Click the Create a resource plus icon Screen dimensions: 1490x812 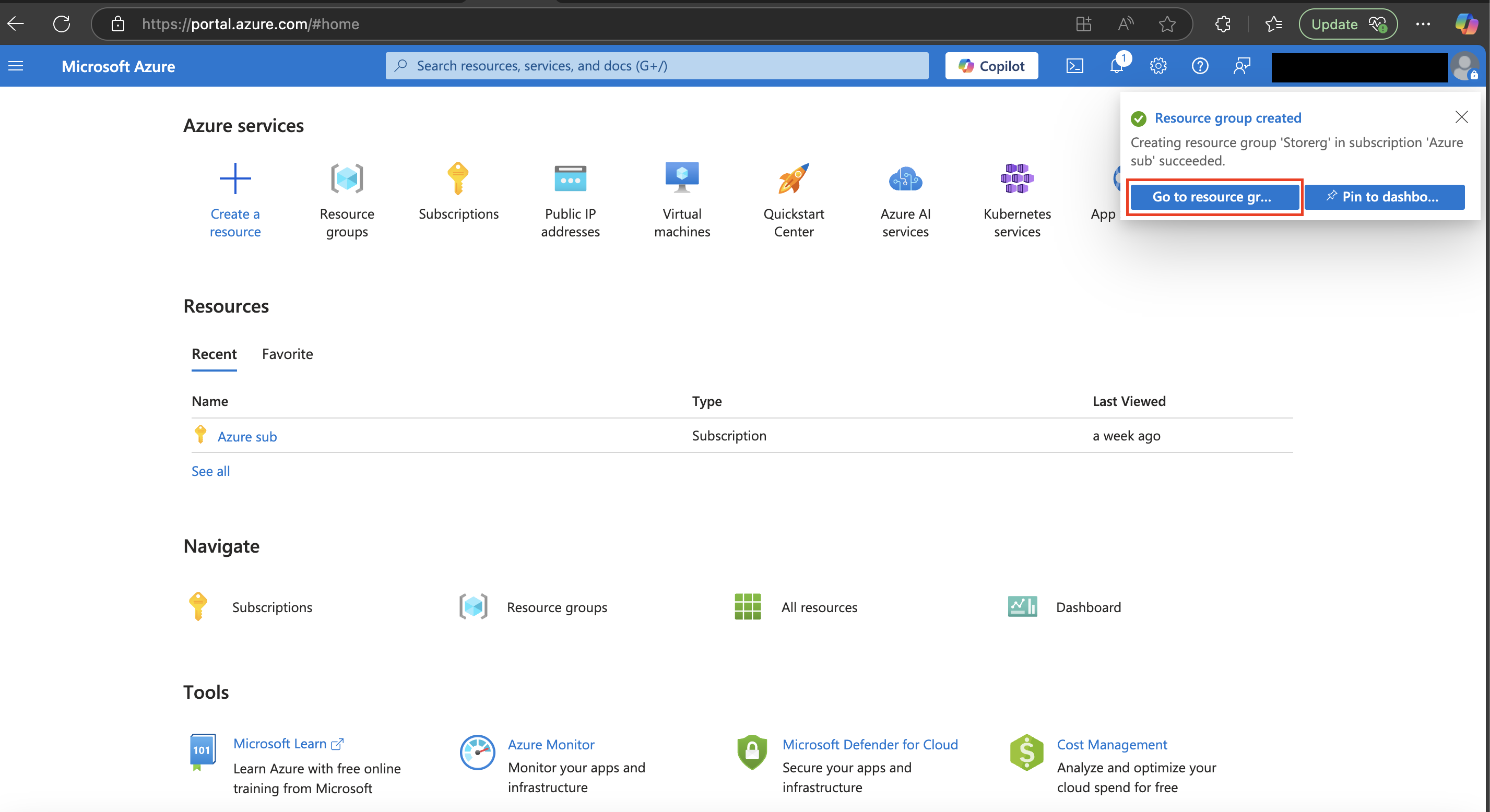[235, 178]
